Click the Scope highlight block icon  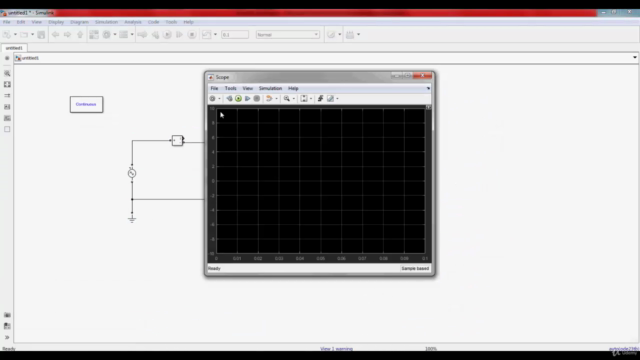269,98
